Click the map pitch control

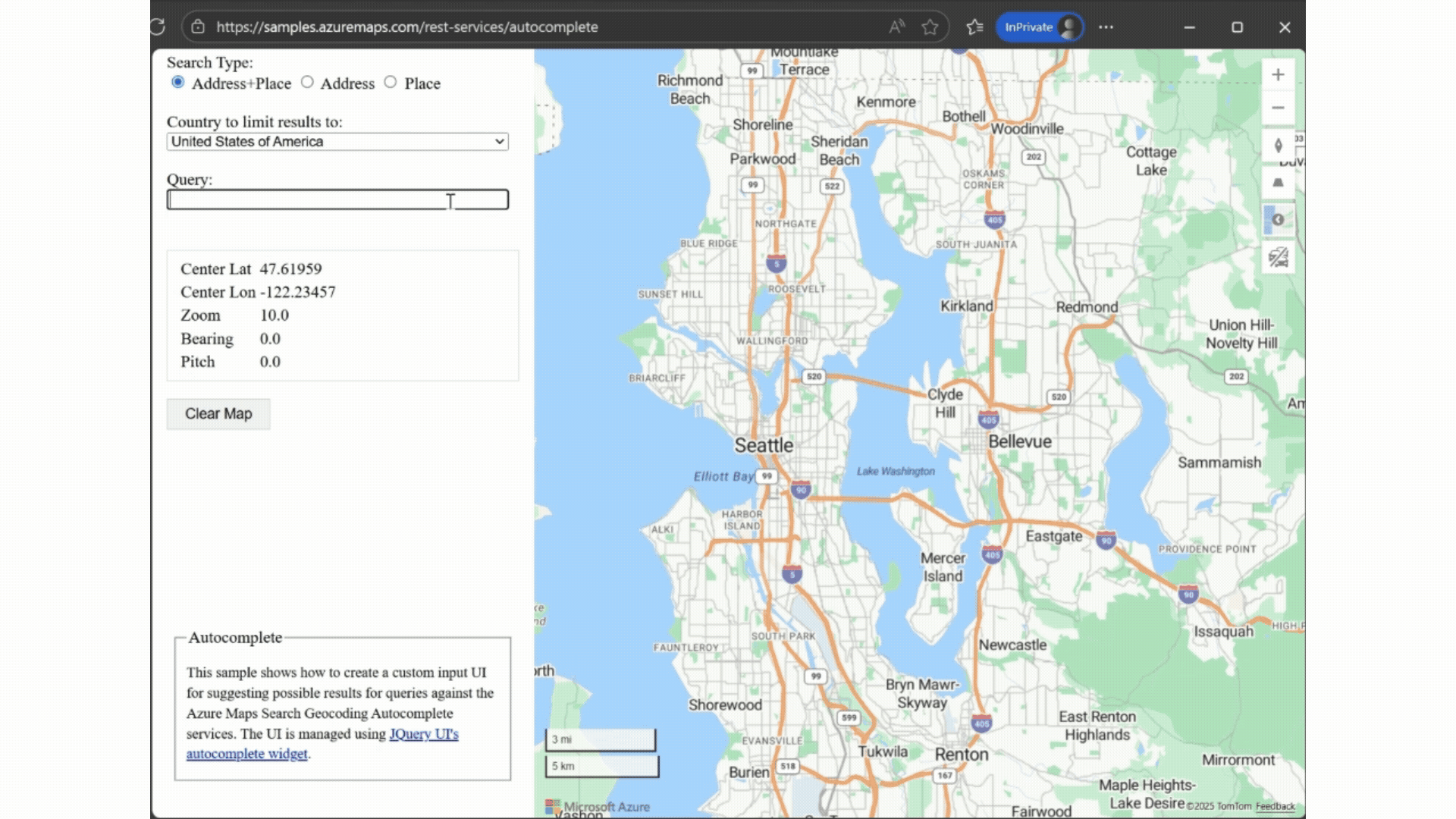[x=1278, y=183]
